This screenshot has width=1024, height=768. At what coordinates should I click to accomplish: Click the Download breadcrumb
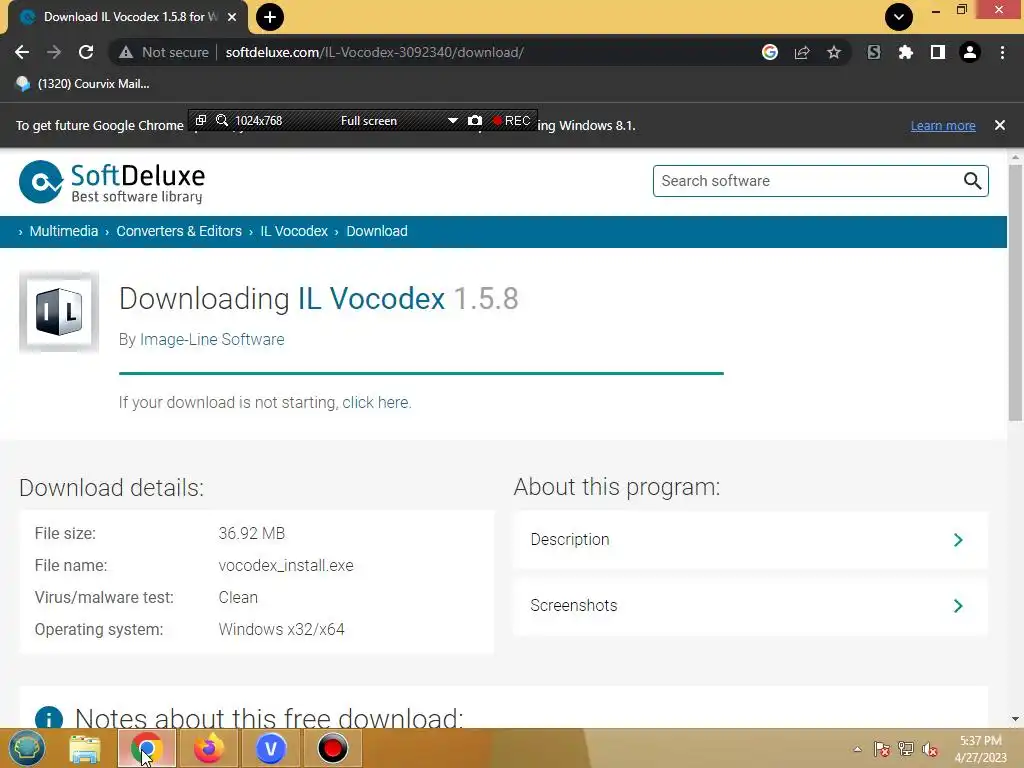click(377, 231)
